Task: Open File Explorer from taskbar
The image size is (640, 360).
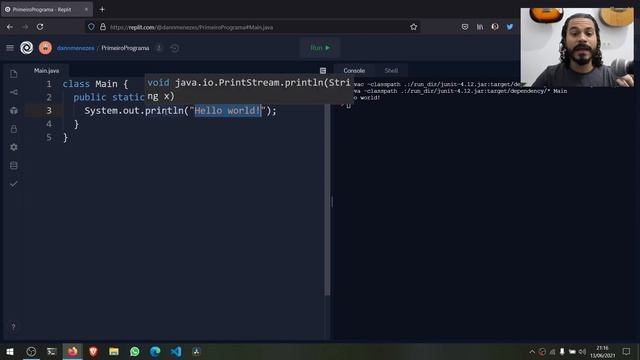Action: [x=114, y=351]
